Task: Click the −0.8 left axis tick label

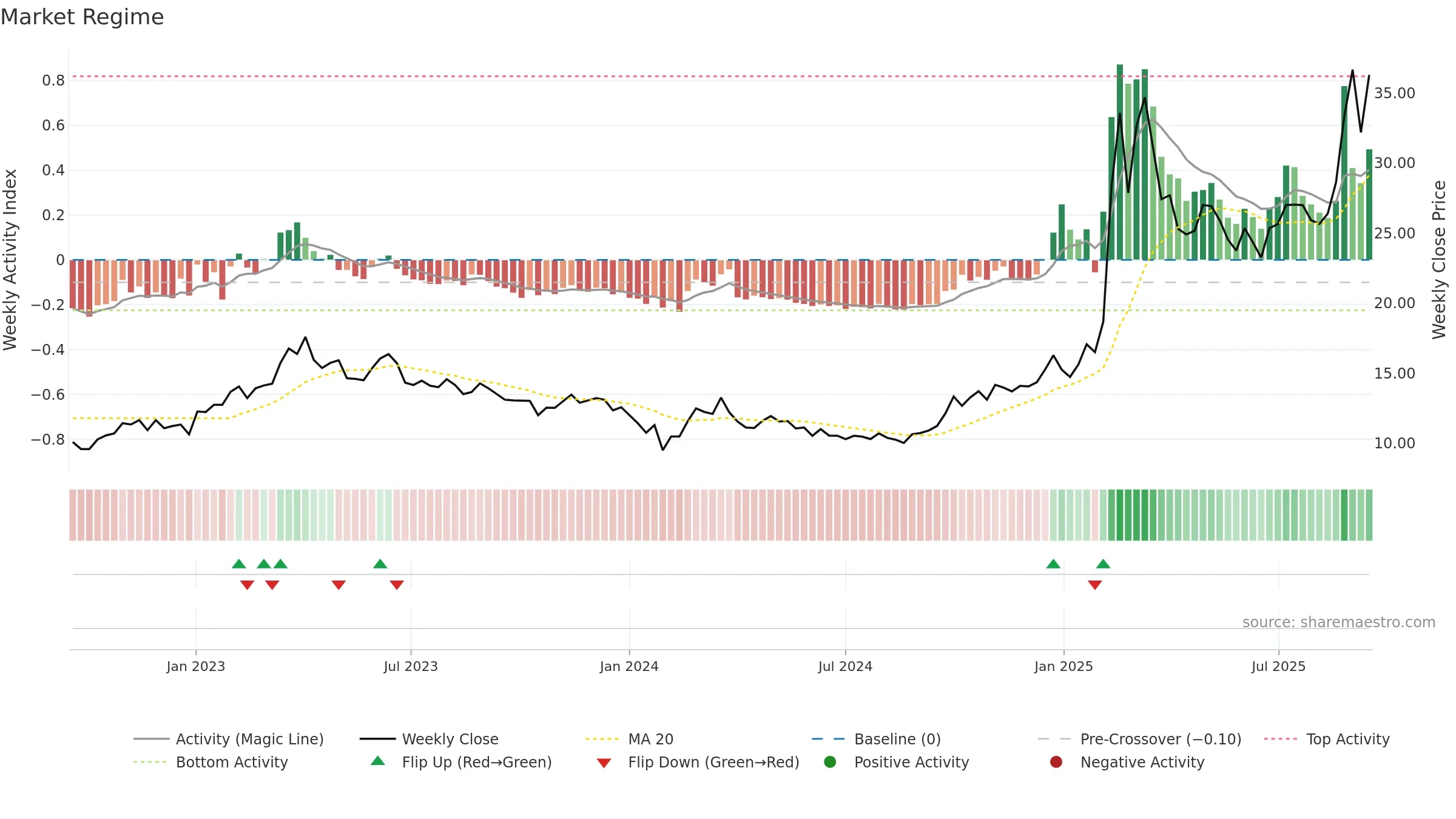Action: tap(48, 439)
